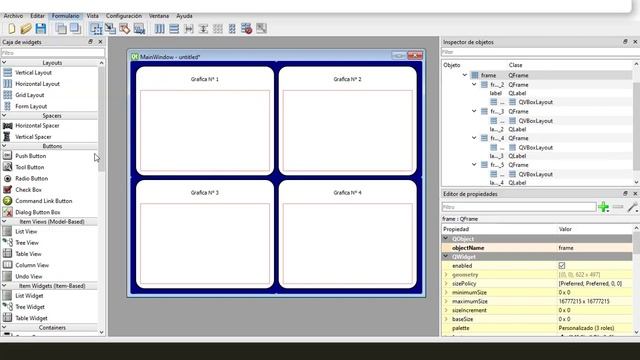Image resolution: width=640 pixels, height=360 pixels.
Task: Choose the Check Box widget
Action: pyautogui.click(x=28, y=190)
